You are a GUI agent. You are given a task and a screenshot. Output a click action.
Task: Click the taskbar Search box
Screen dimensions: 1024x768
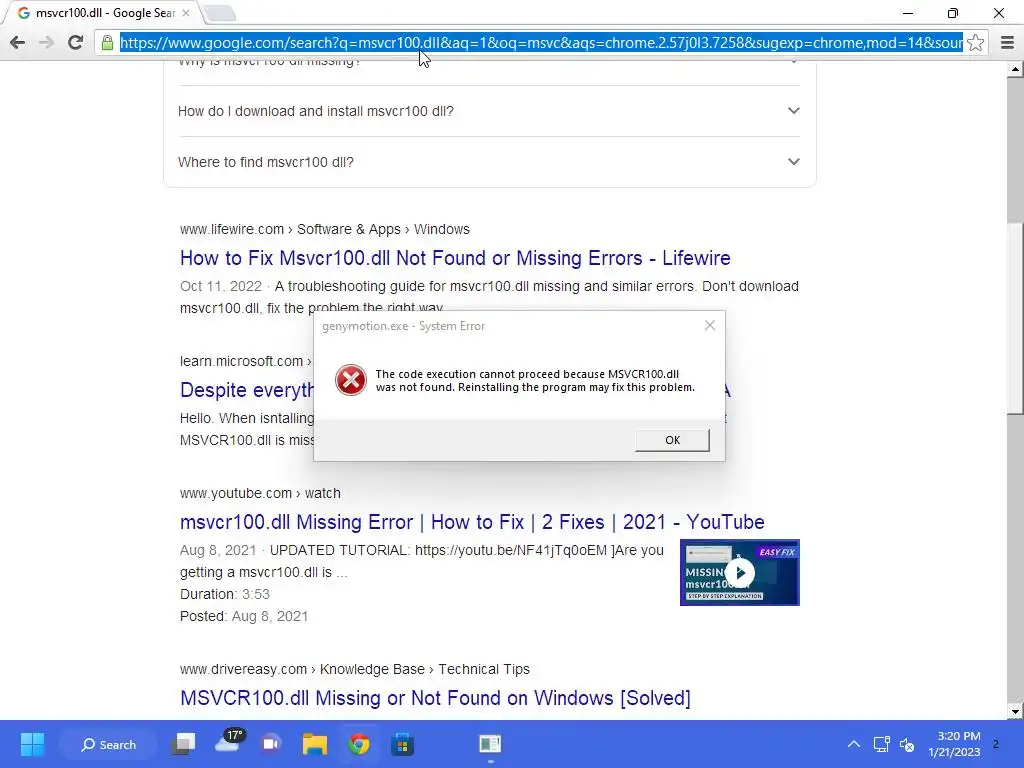[x=108, y=744]
